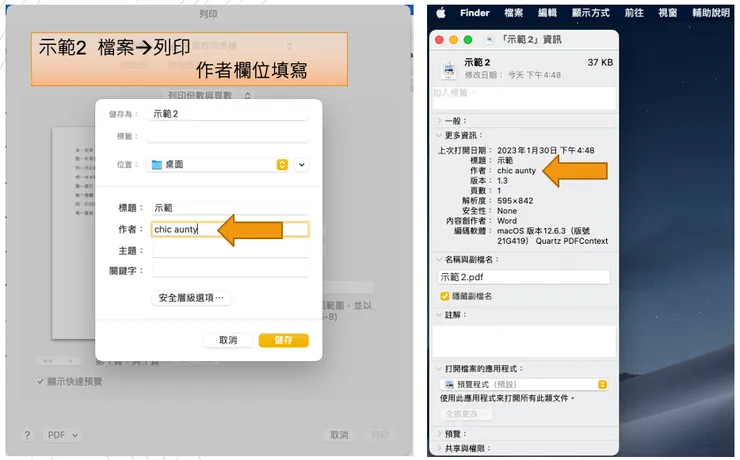
Task: Collapse the 名稱與副檔名 section
Action: (x=438, y=259)
